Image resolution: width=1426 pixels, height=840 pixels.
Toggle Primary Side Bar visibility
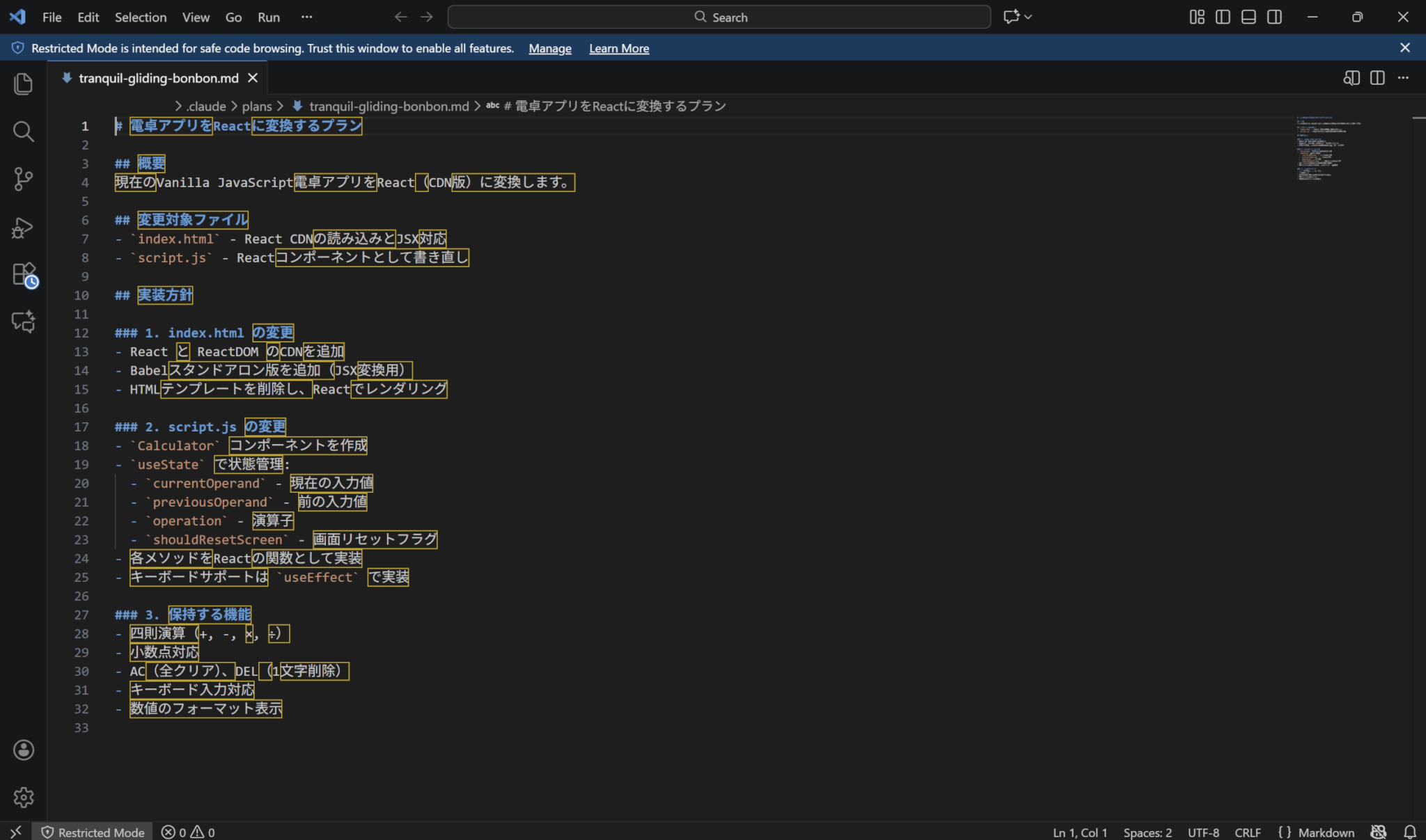[x=1223, y=17]
